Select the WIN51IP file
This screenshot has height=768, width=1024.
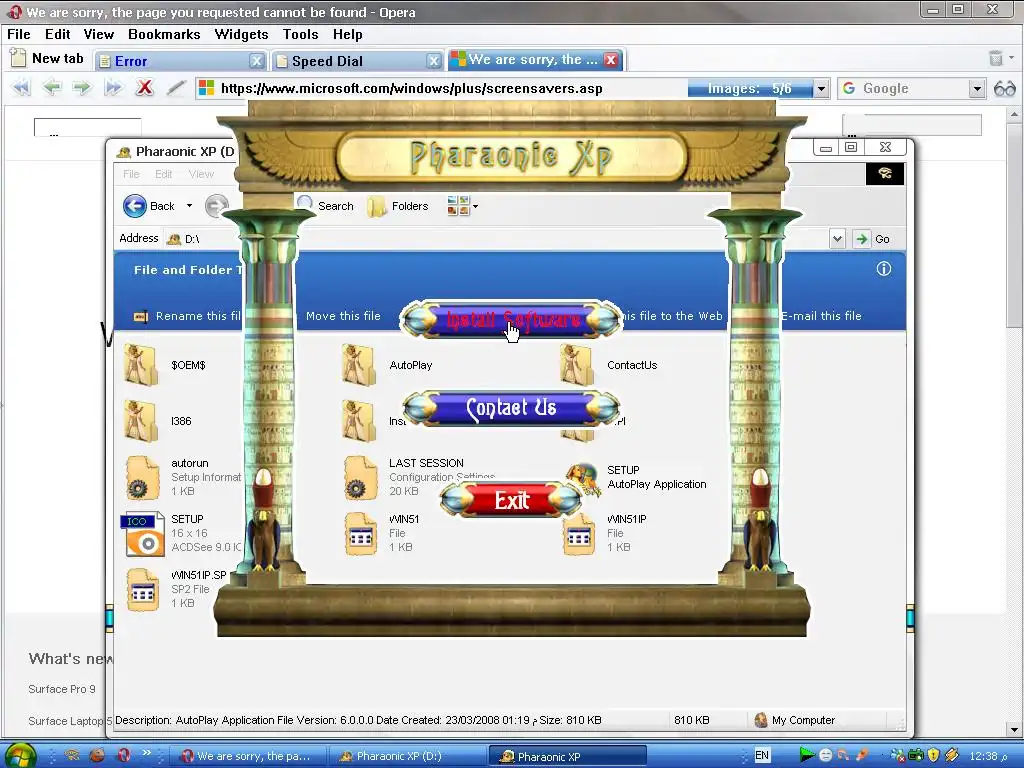point(605,533)
